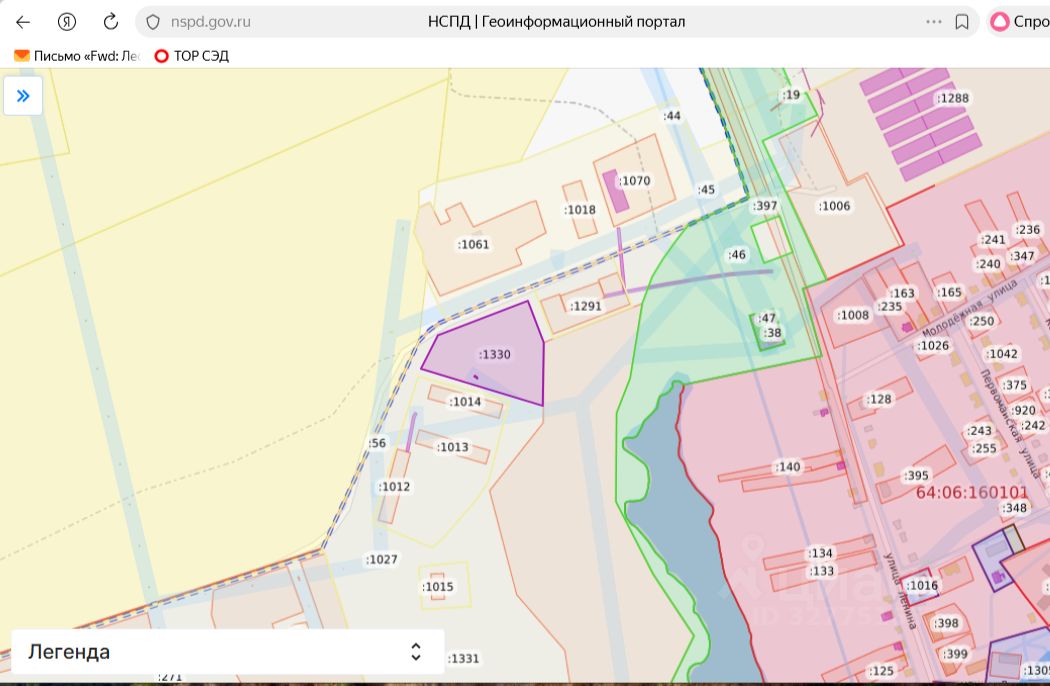This screenshot has width=1050, height=686.
Task: Select the address field nspd.gov.ru
Action: pos(210,22)
